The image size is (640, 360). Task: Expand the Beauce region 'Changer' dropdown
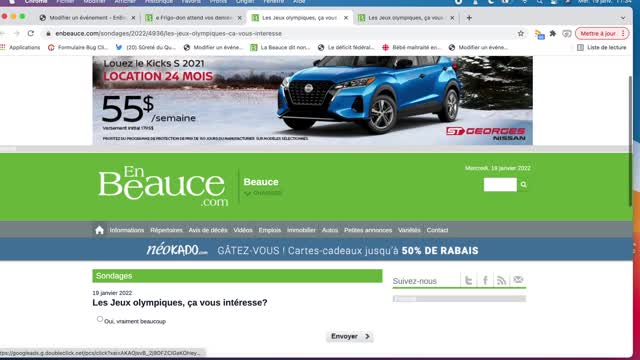(x=263, y=193)
